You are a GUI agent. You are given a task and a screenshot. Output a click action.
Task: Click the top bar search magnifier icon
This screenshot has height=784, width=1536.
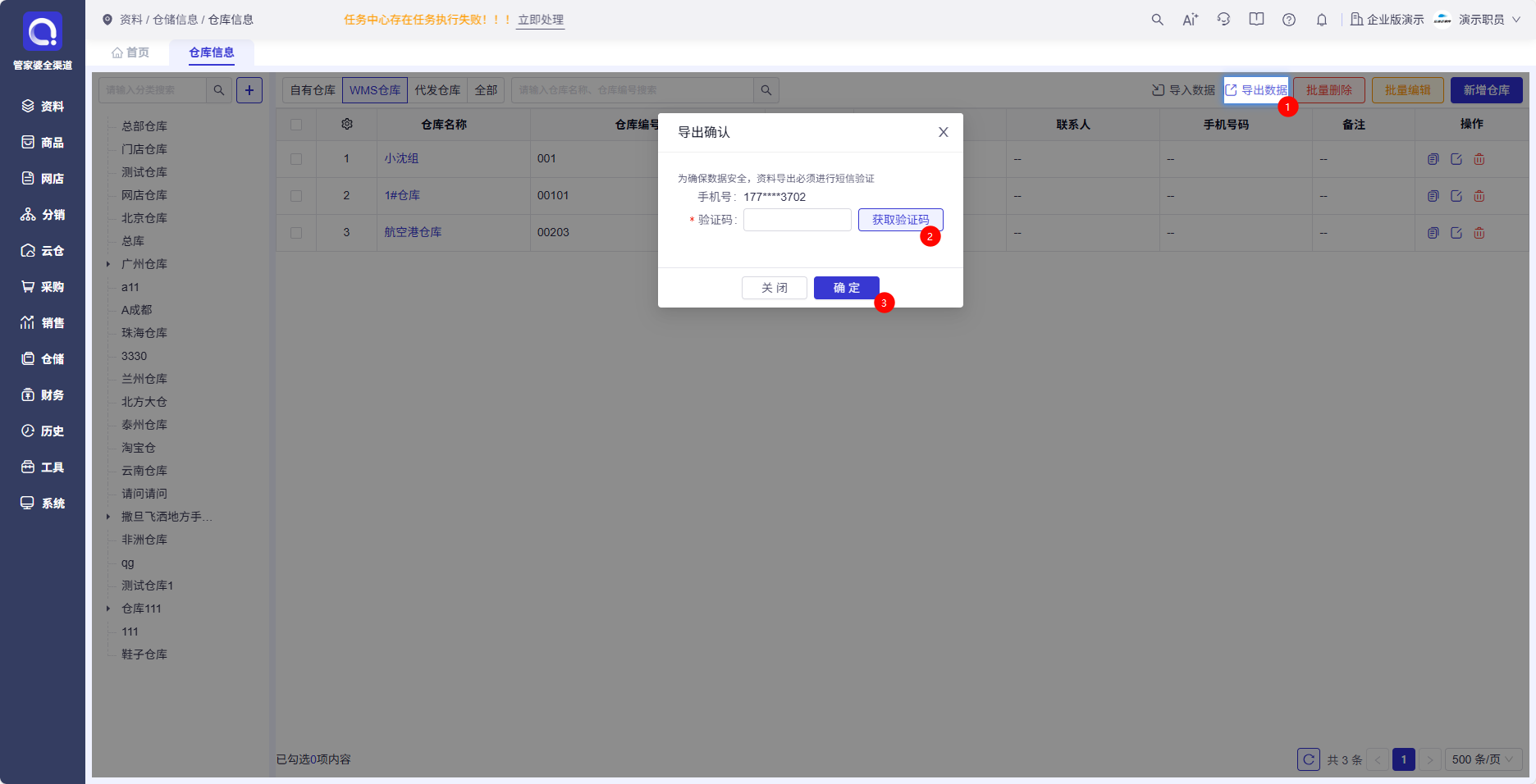[1157, 20]
